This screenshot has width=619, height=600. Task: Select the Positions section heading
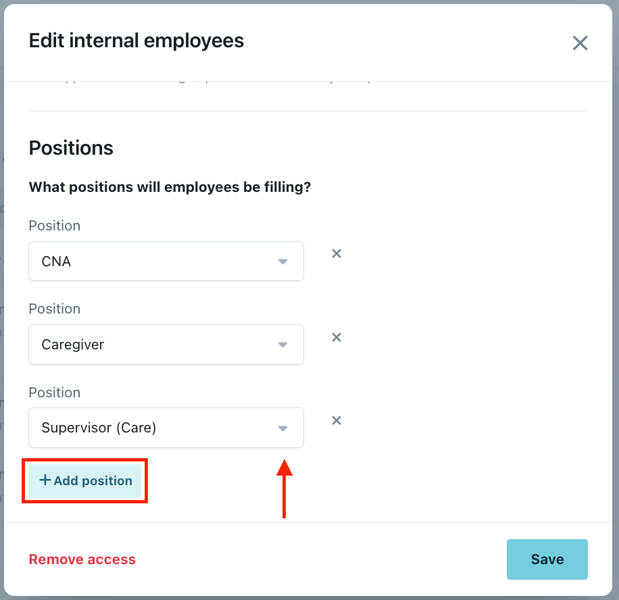pos(71,148)
